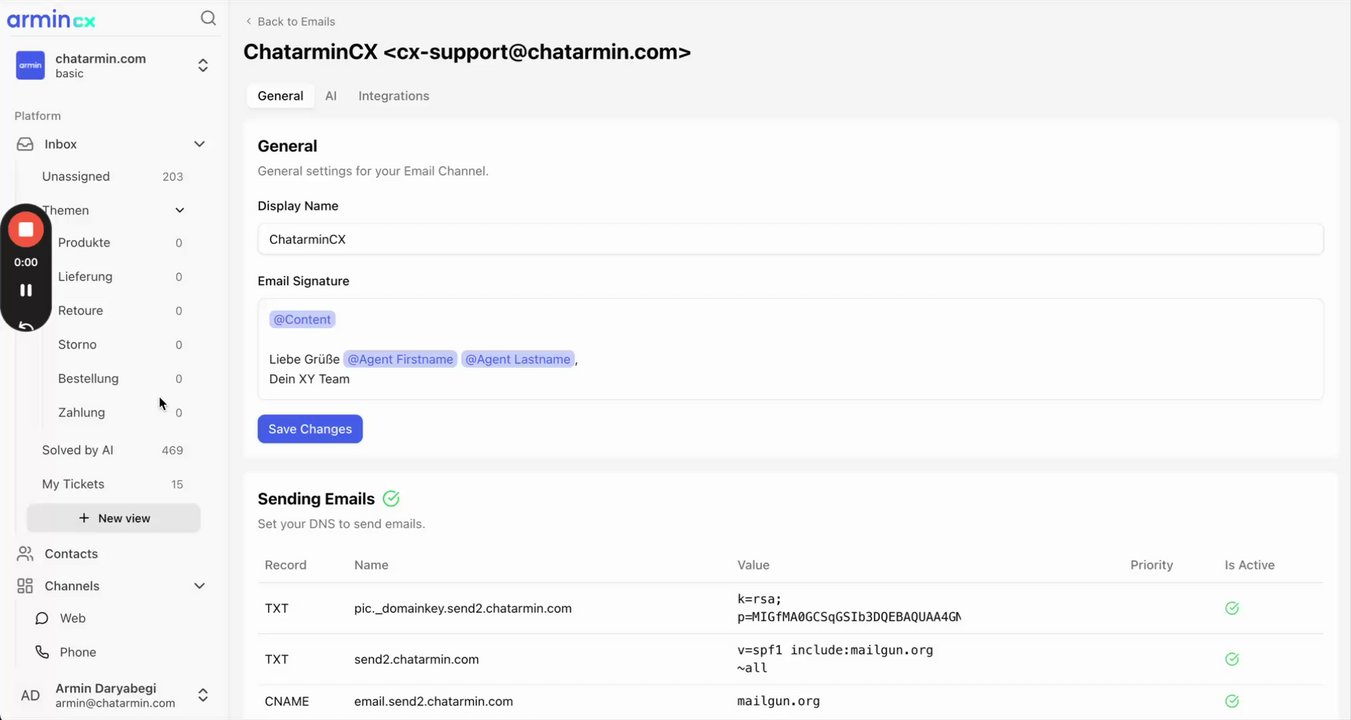
Task: Collapse the Inbox section
Action: pos(199,144)
